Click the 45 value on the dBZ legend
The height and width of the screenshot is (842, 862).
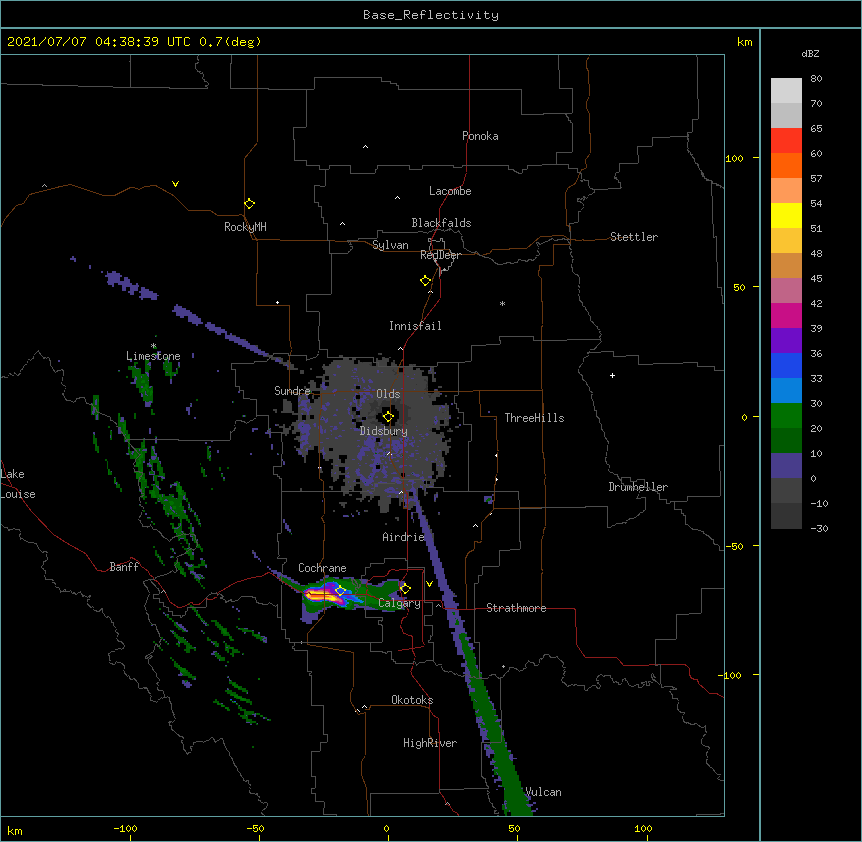point(816,279)
